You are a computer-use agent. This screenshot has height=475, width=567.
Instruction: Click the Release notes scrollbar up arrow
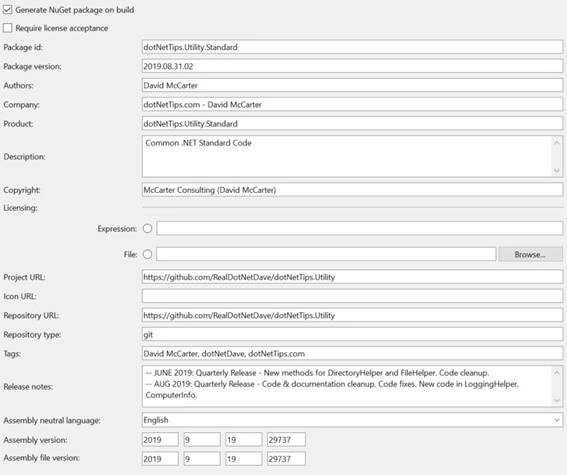point(557,373)
